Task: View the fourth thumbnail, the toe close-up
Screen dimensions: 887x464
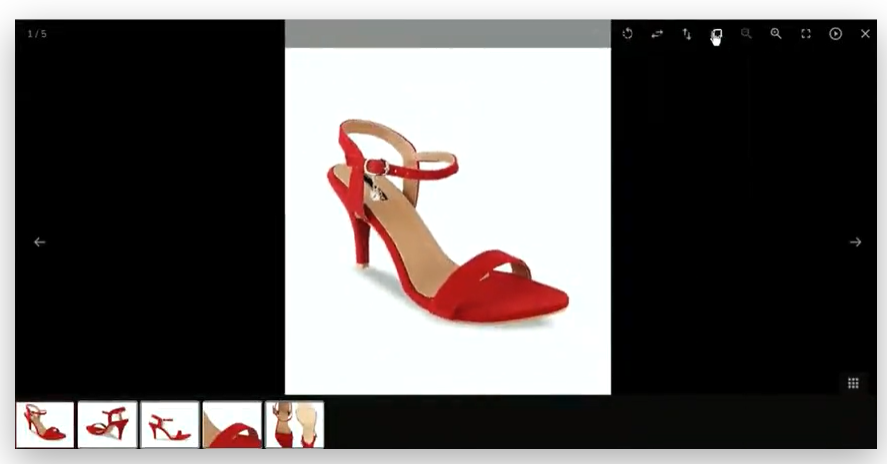Action: coord(232,425)
